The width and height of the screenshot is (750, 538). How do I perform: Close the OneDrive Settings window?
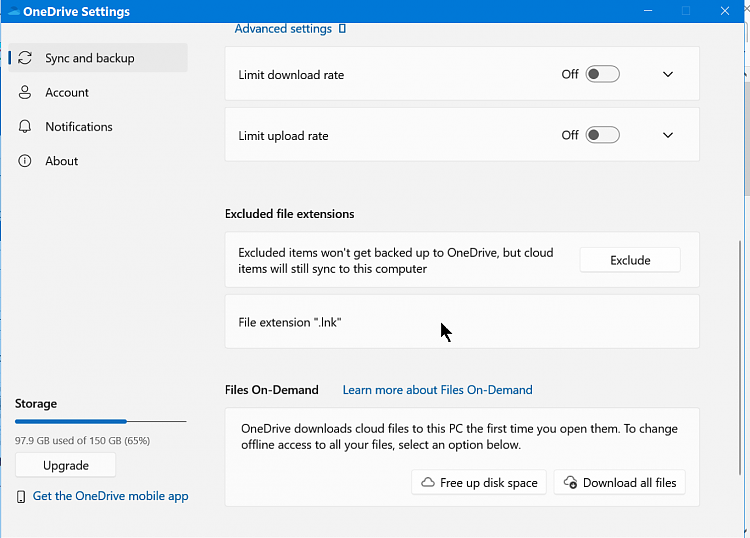[724, 12]
